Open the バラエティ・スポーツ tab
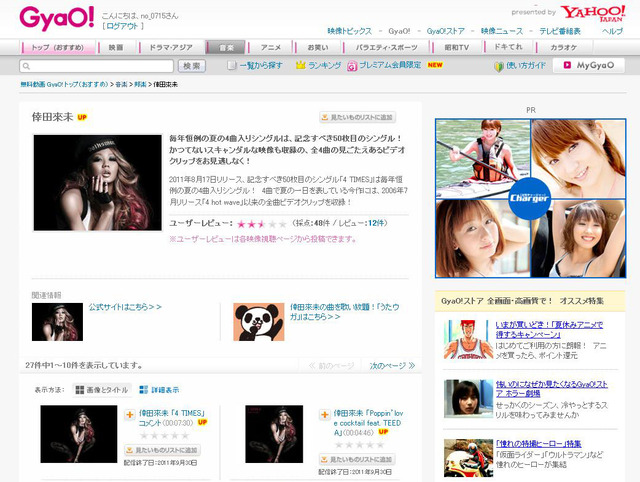 click(x=387, y=48)
